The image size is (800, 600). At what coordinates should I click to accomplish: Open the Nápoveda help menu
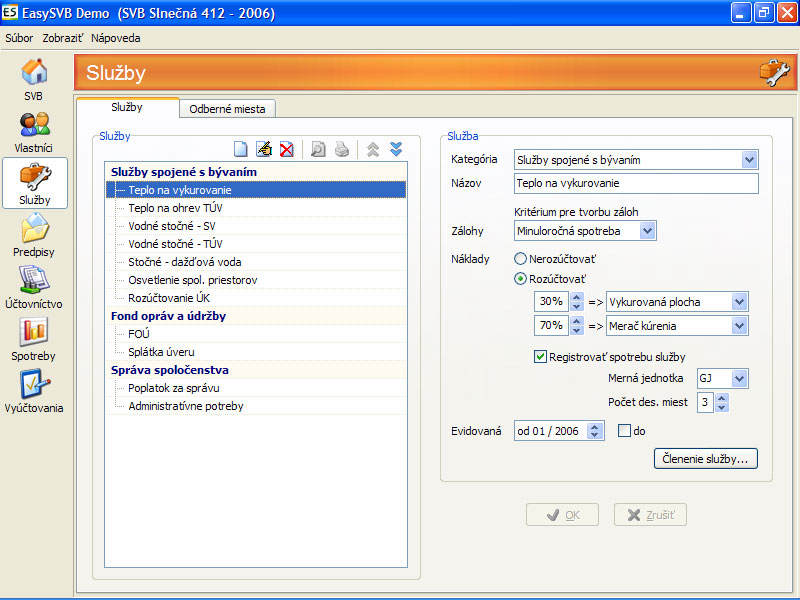[x=115, y=38]
